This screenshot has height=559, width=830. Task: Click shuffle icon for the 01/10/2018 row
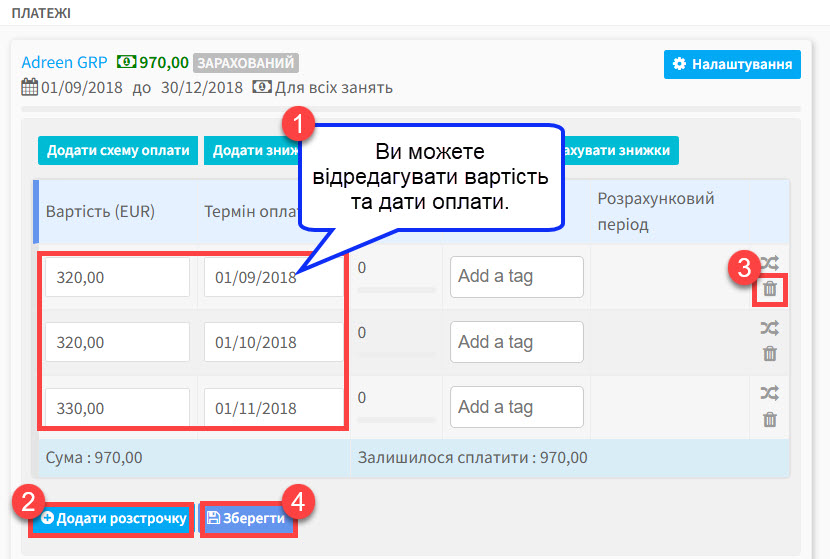click(x=769, y=328)
